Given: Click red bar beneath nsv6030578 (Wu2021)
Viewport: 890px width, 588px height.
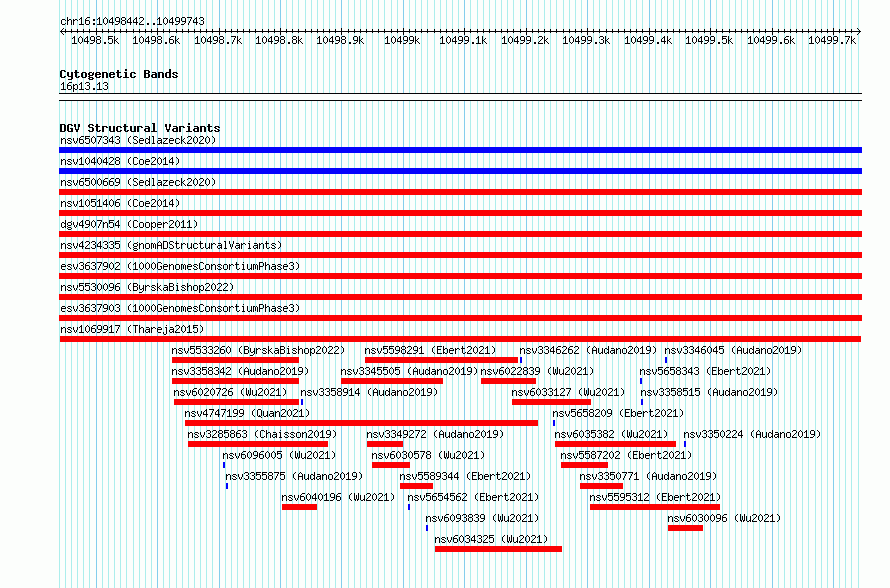Looking at the screenshot, I should coord(391,465).
